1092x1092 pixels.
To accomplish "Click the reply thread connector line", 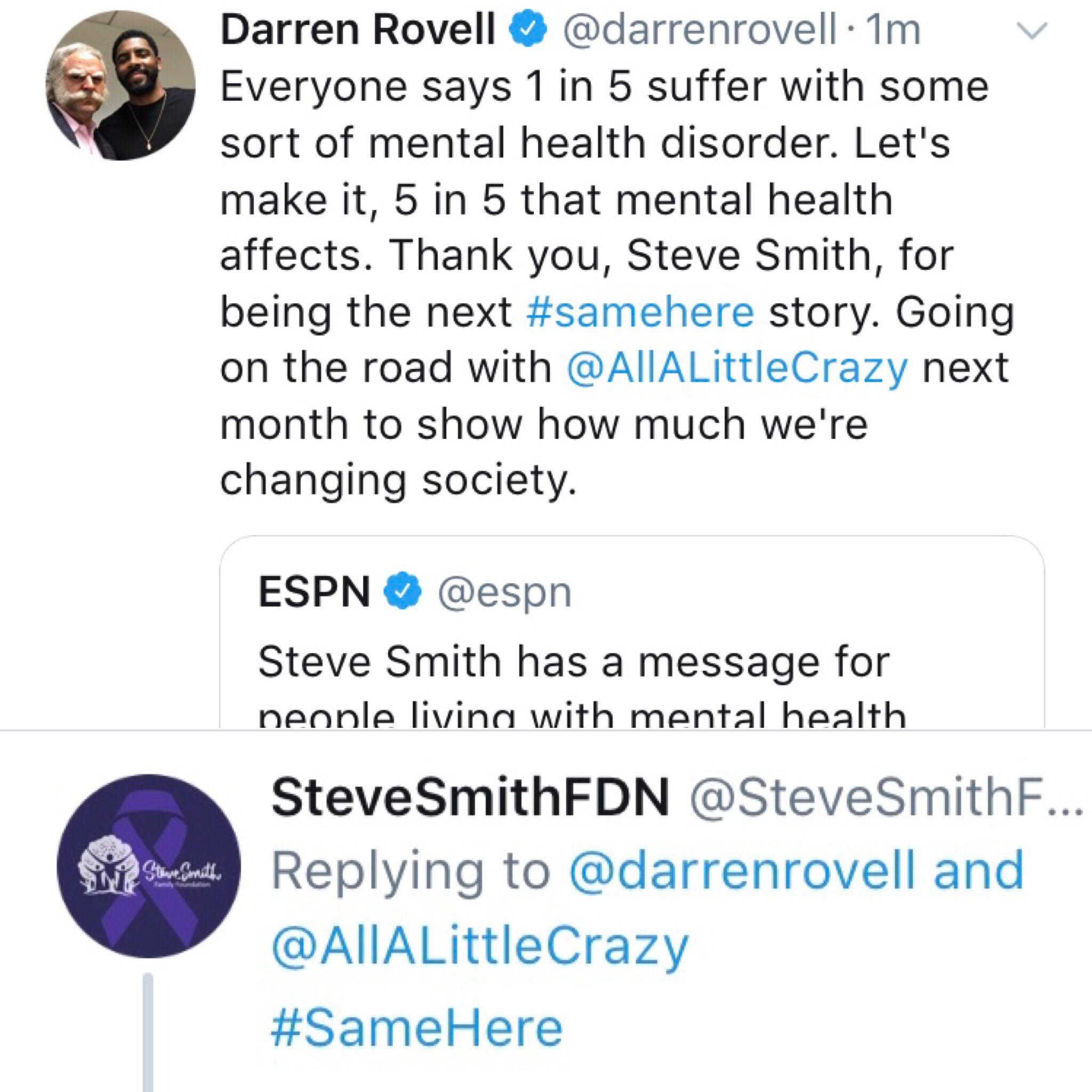I will coord(148,1032).
